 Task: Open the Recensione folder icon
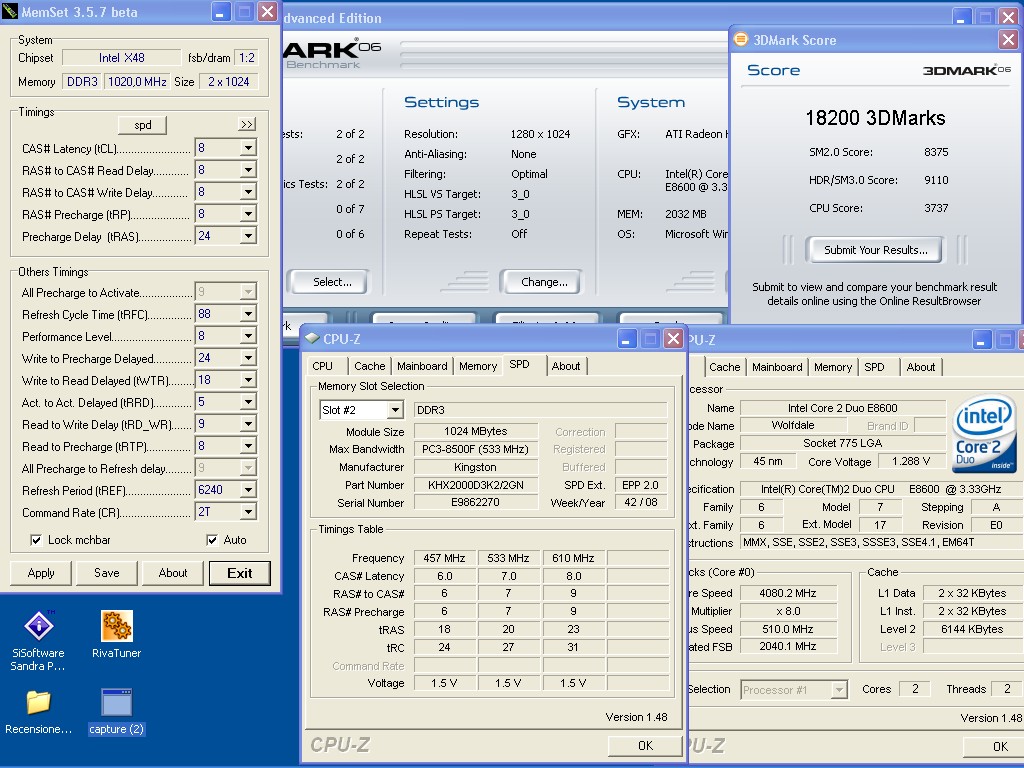(39, 702)
